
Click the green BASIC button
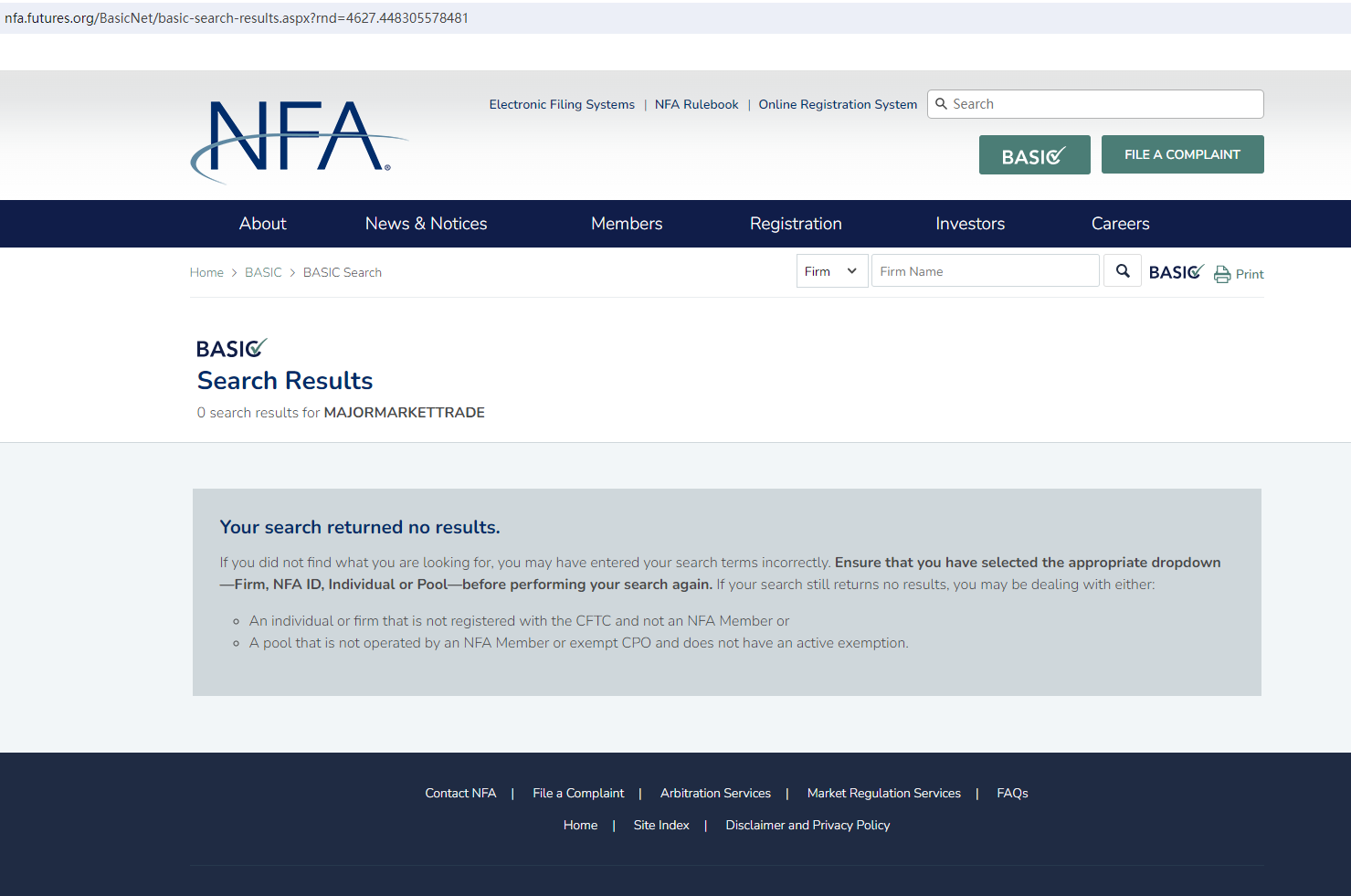click(1034, 155)
